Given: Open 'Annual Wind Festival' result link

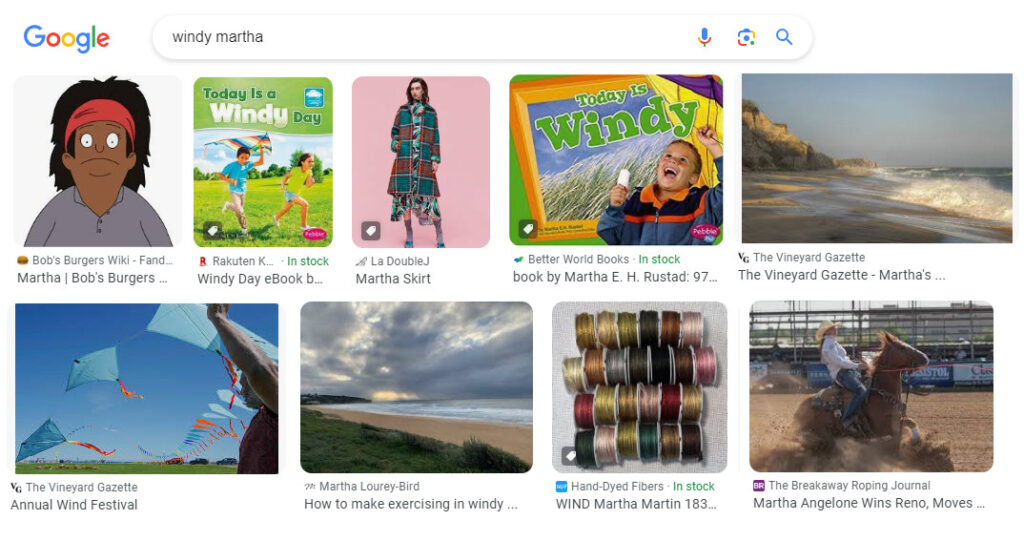Looking at the screenshot, I should (74, 505).
